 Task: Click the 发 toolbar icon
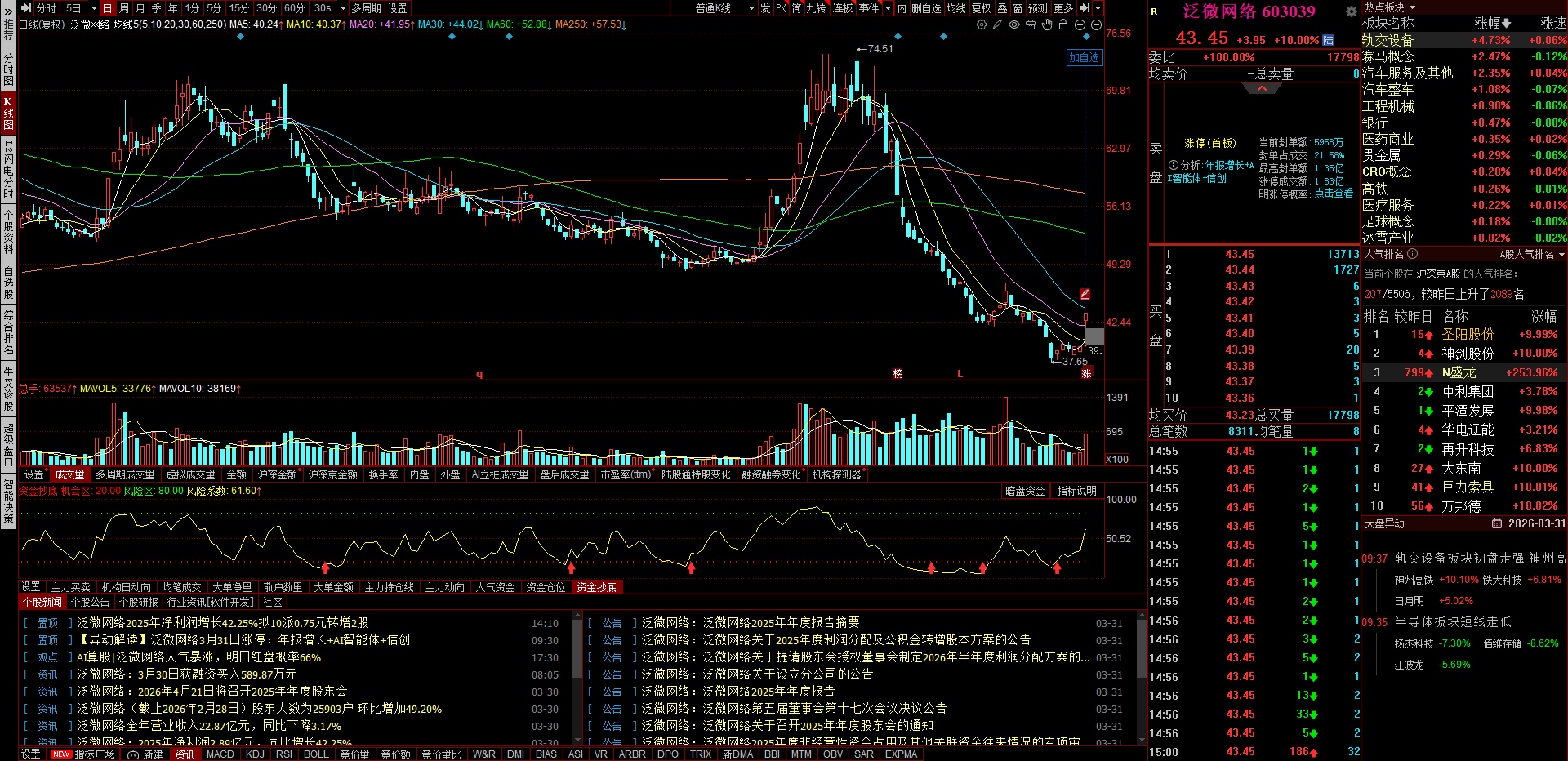coord(765,8)
